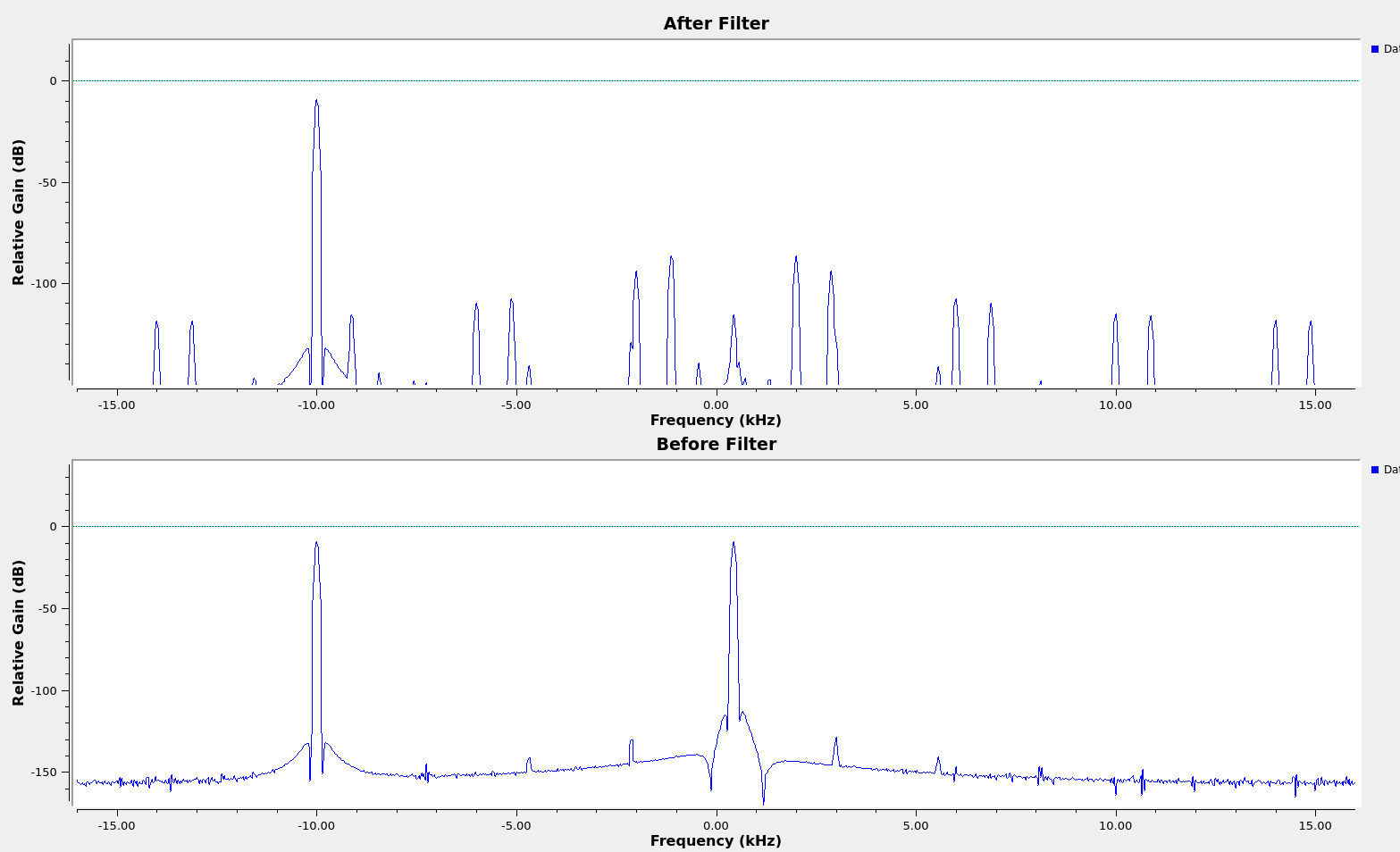Toggle the Data trace label in Before Filter legend
The height and width of the screenshot is (852, 1400).
click(x=1391, y=470)
